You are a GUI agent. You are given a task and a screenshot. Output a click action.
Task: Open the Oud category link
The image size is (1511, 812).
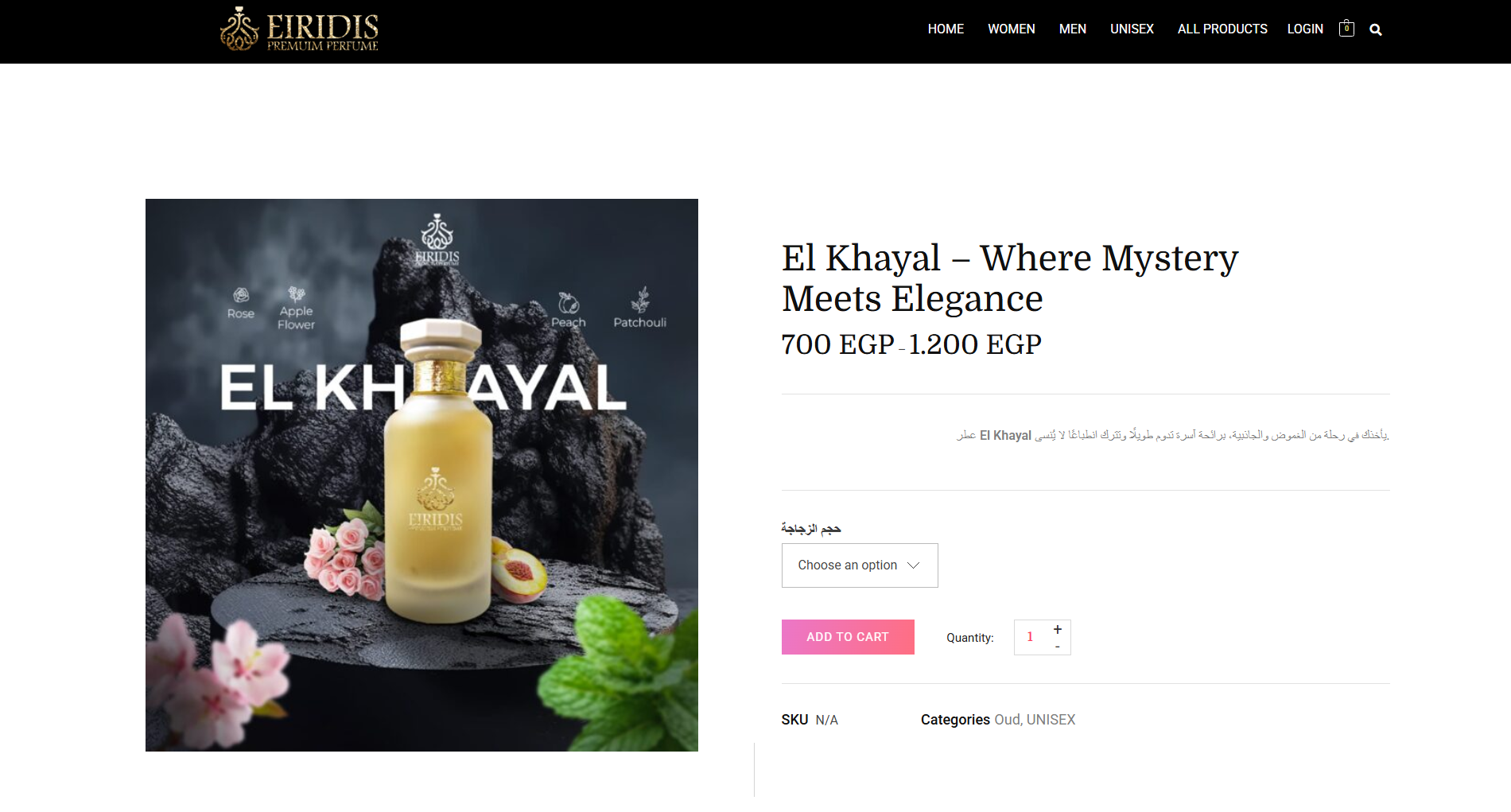1007,720
